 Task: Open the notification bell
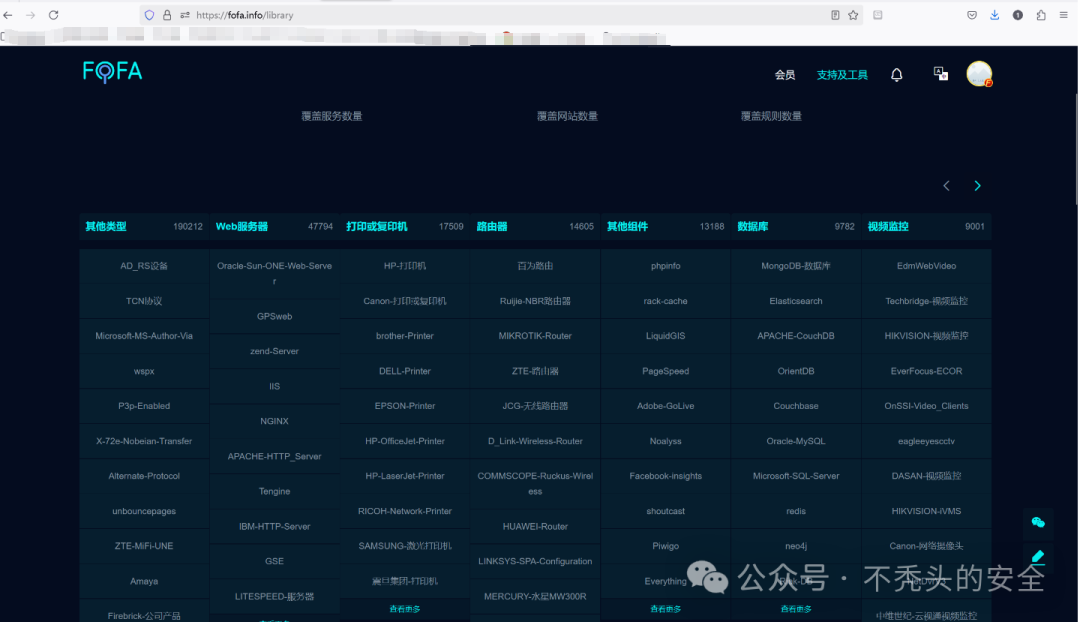tap(897, 74)
